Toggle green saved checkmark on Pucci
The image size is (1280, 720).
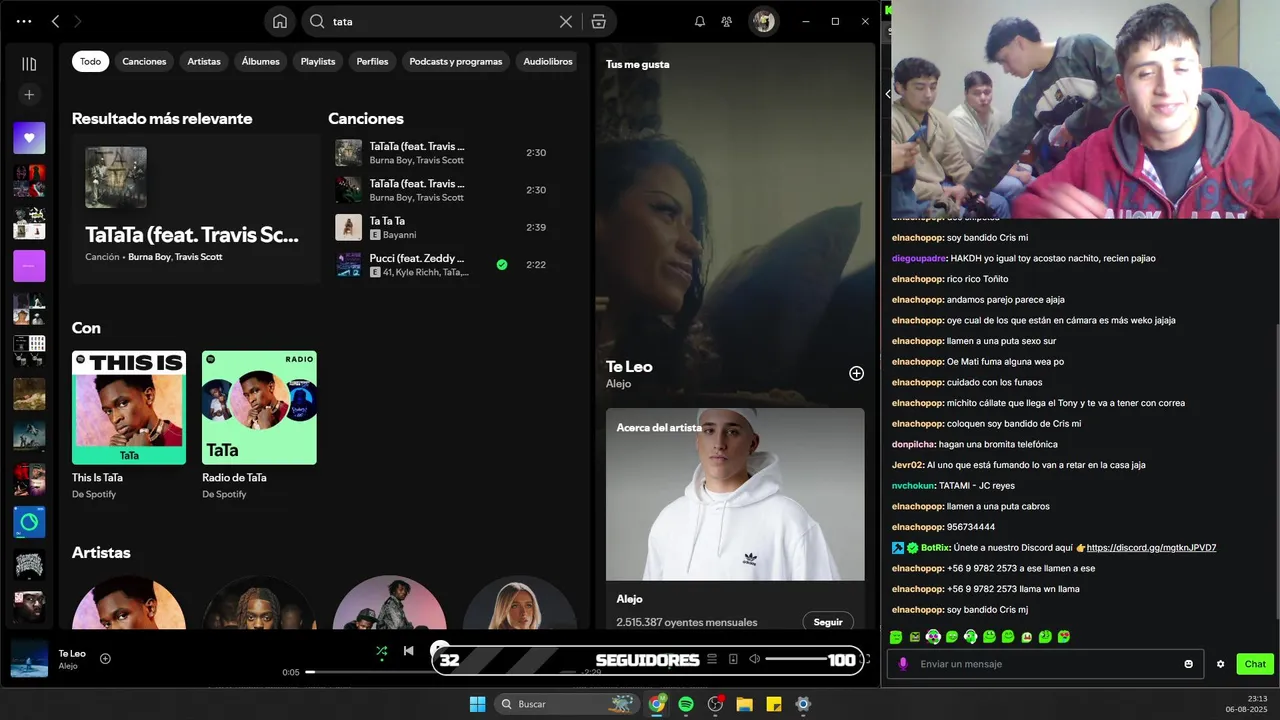(x=502, y=265)
